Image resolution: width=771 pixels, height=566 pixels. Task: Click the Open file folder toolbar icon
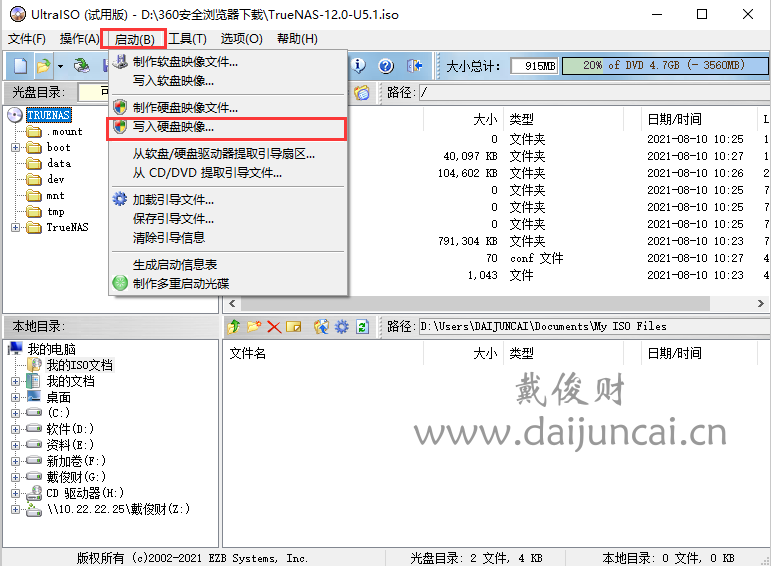[x=44, y=65]
